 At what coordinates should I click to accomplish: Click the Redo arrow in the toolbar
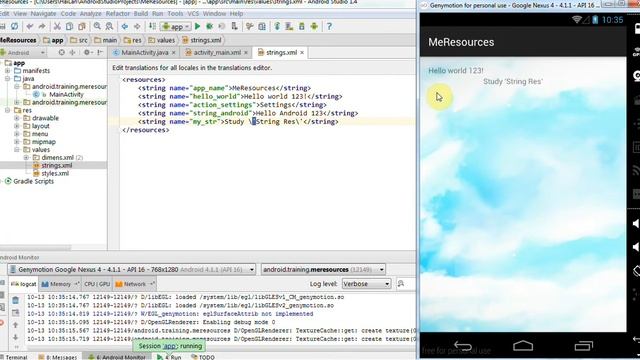click(x=42, y=27)
